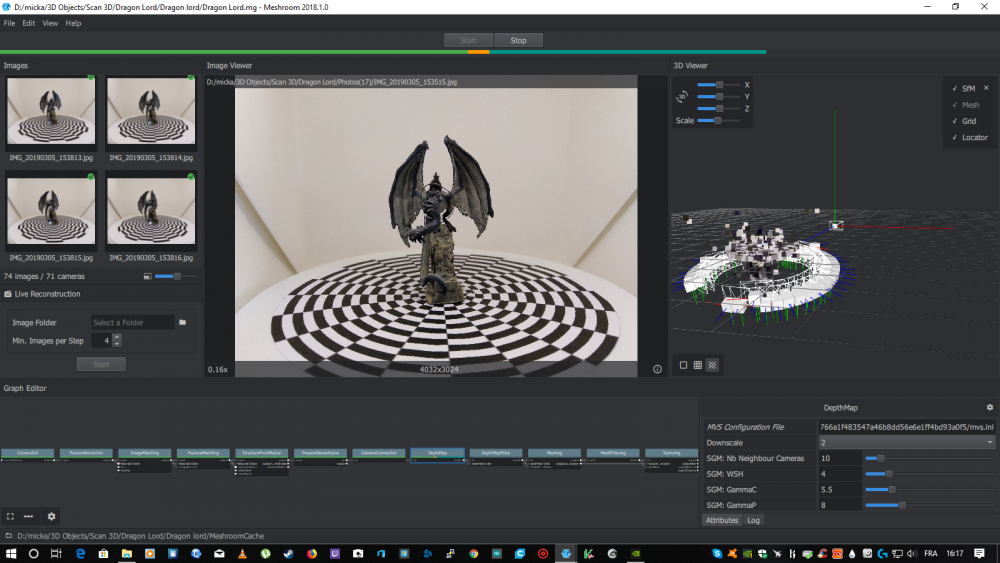Select the wireframe render mode icon
Viewport: 1000px width, 563px height.
(x=698, y=365)
